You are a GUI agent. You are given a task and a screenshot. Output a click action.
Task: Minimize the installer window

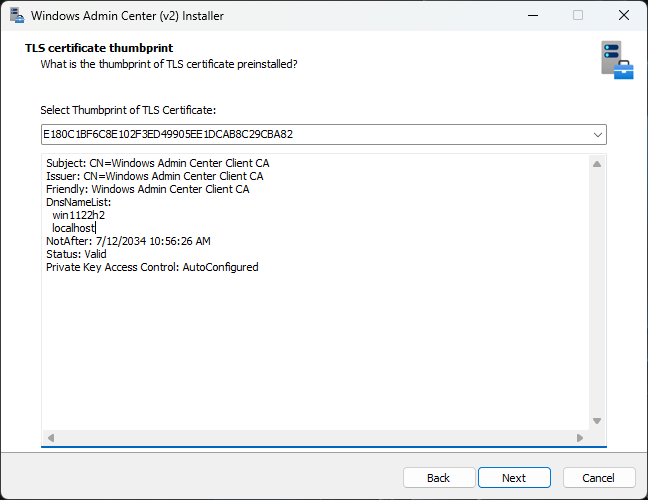point(533,16)
